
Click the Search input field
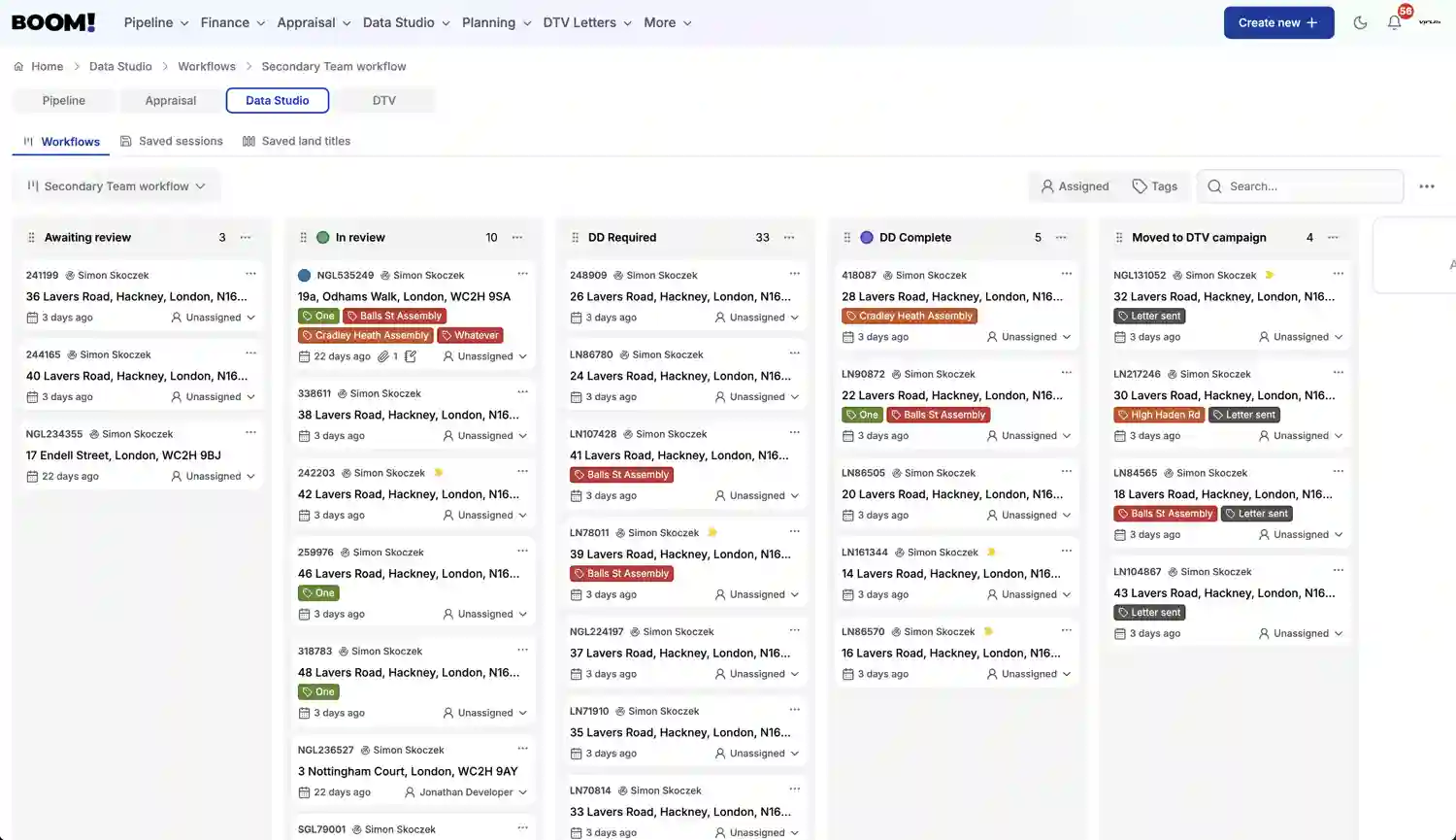pyautogui.click(x=1301, y=186)
